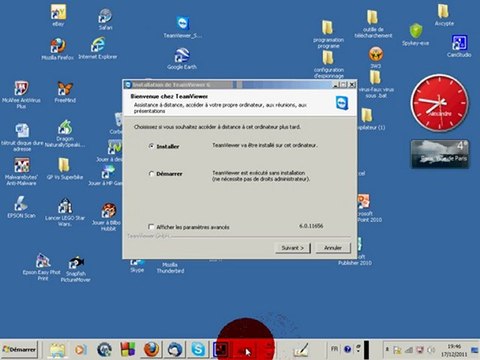This screenshot has width=480, height=360.
Task: Launch Firefox from the taskbar
Action: click(151, 350)
